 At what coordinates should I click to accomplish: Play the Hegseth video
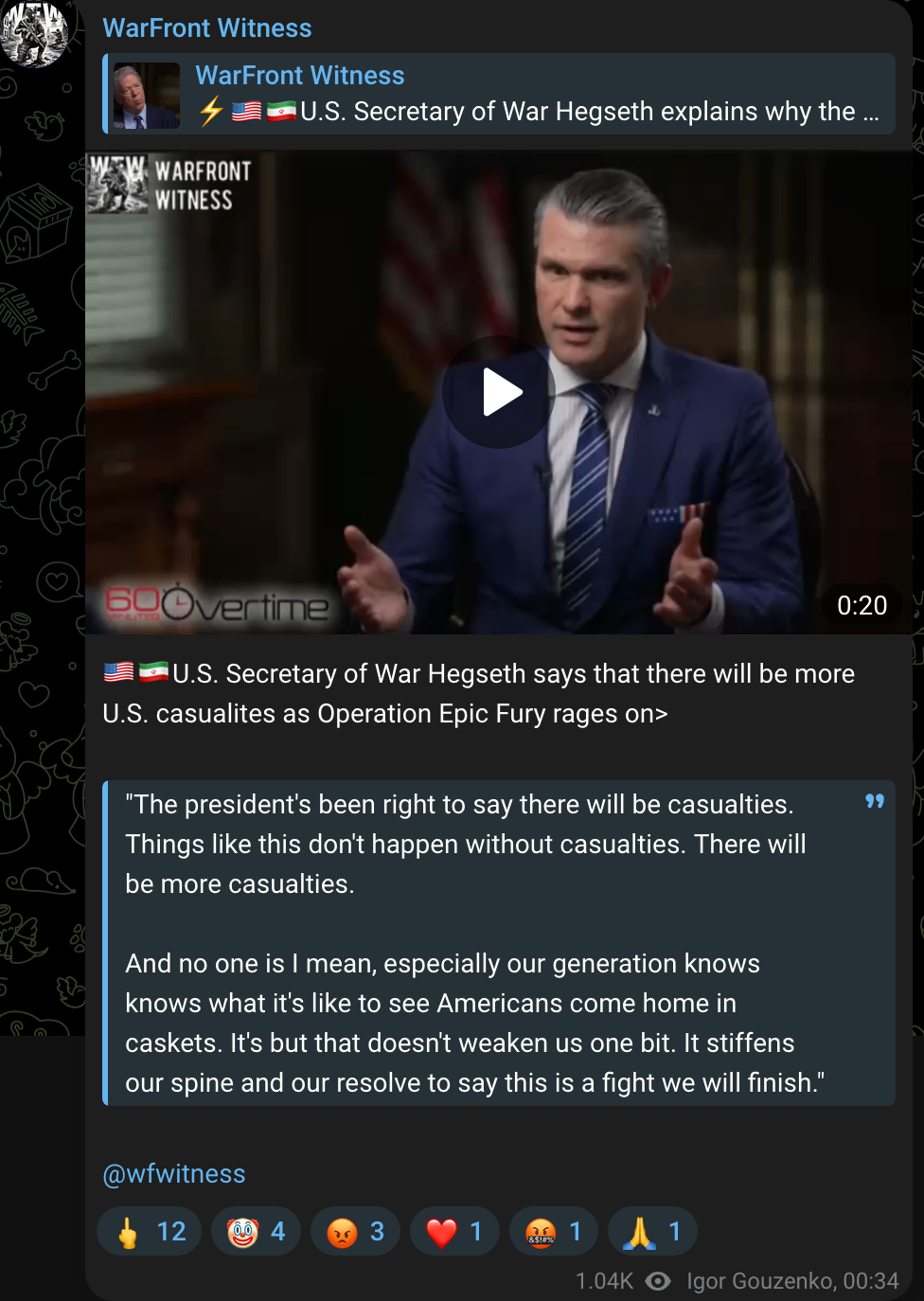498,392
